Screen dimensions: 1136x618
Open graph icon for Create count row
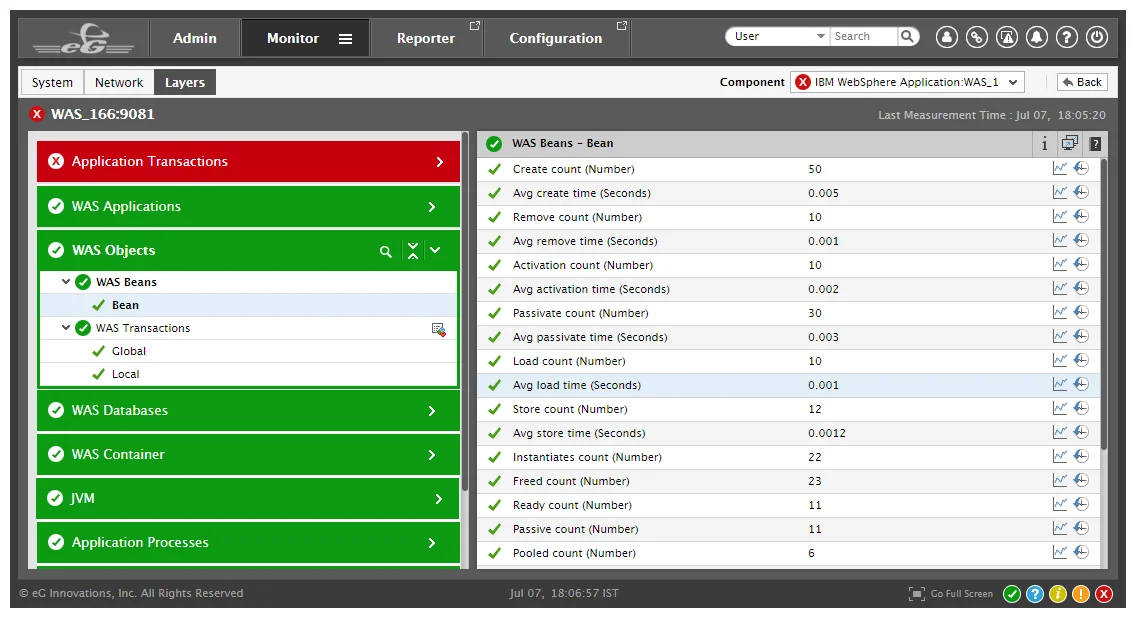[1059, 168]
